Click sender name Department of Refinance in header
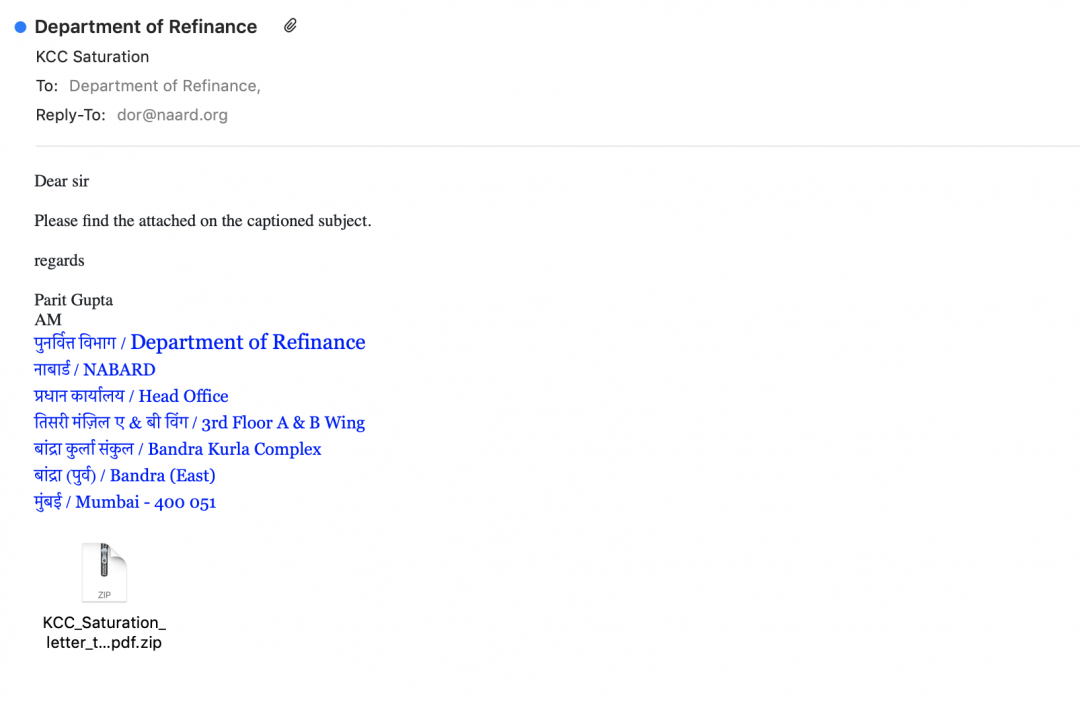 click(x=146, y=27)
